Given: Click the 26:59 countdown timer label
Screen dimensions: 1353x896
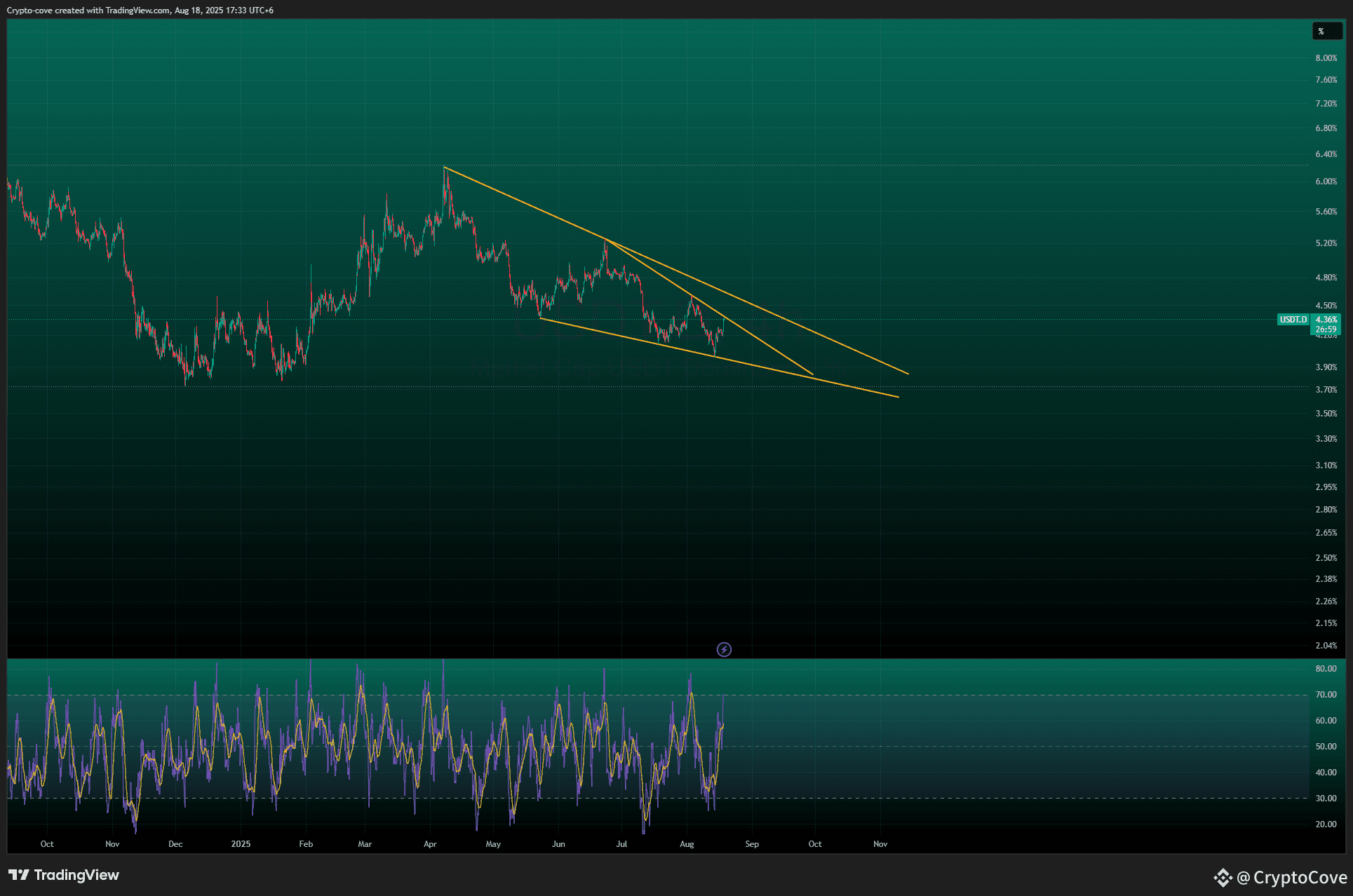Looking at the screenshot, I should pyautogui.click(x=1326, y=330).
